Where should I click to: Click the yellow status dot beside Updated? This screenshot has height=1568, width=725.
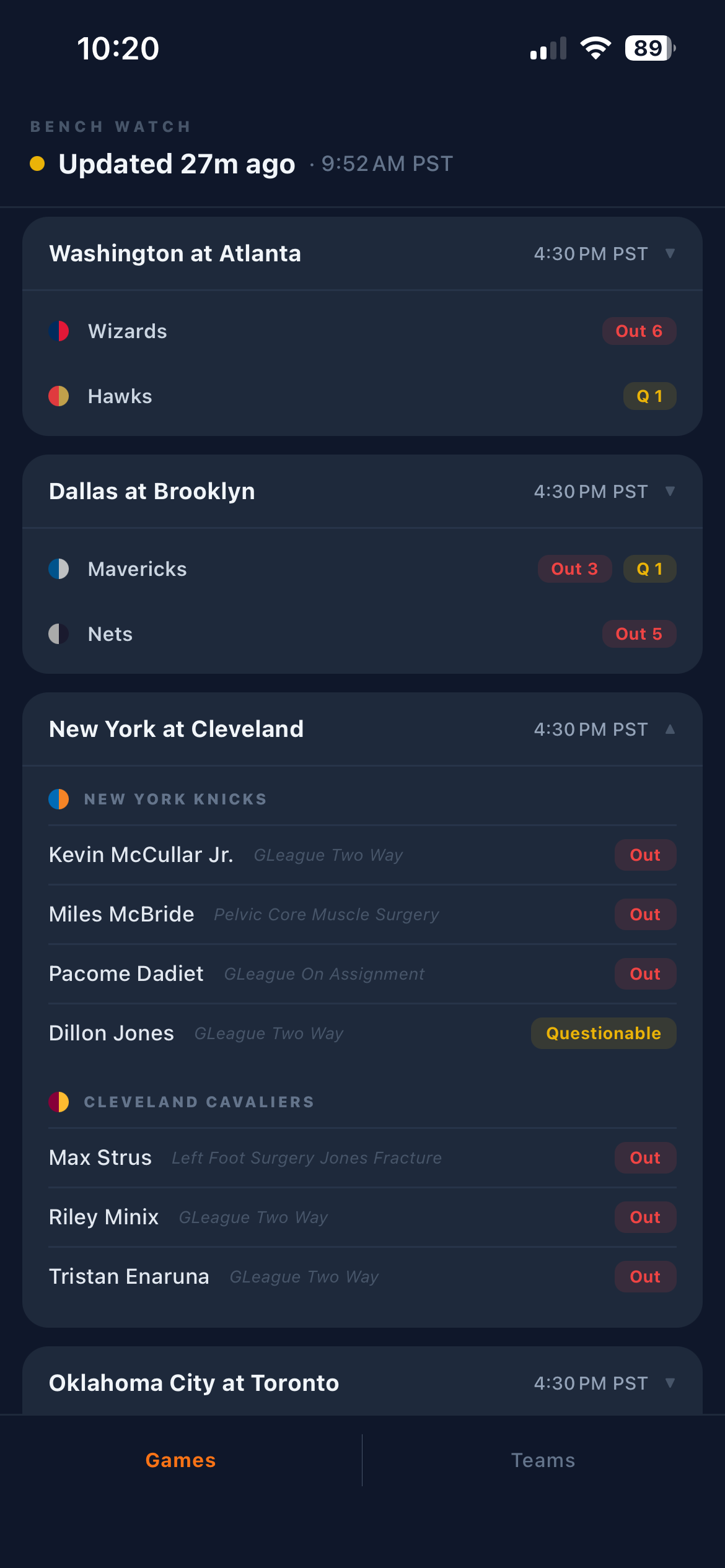pos(37,163)
